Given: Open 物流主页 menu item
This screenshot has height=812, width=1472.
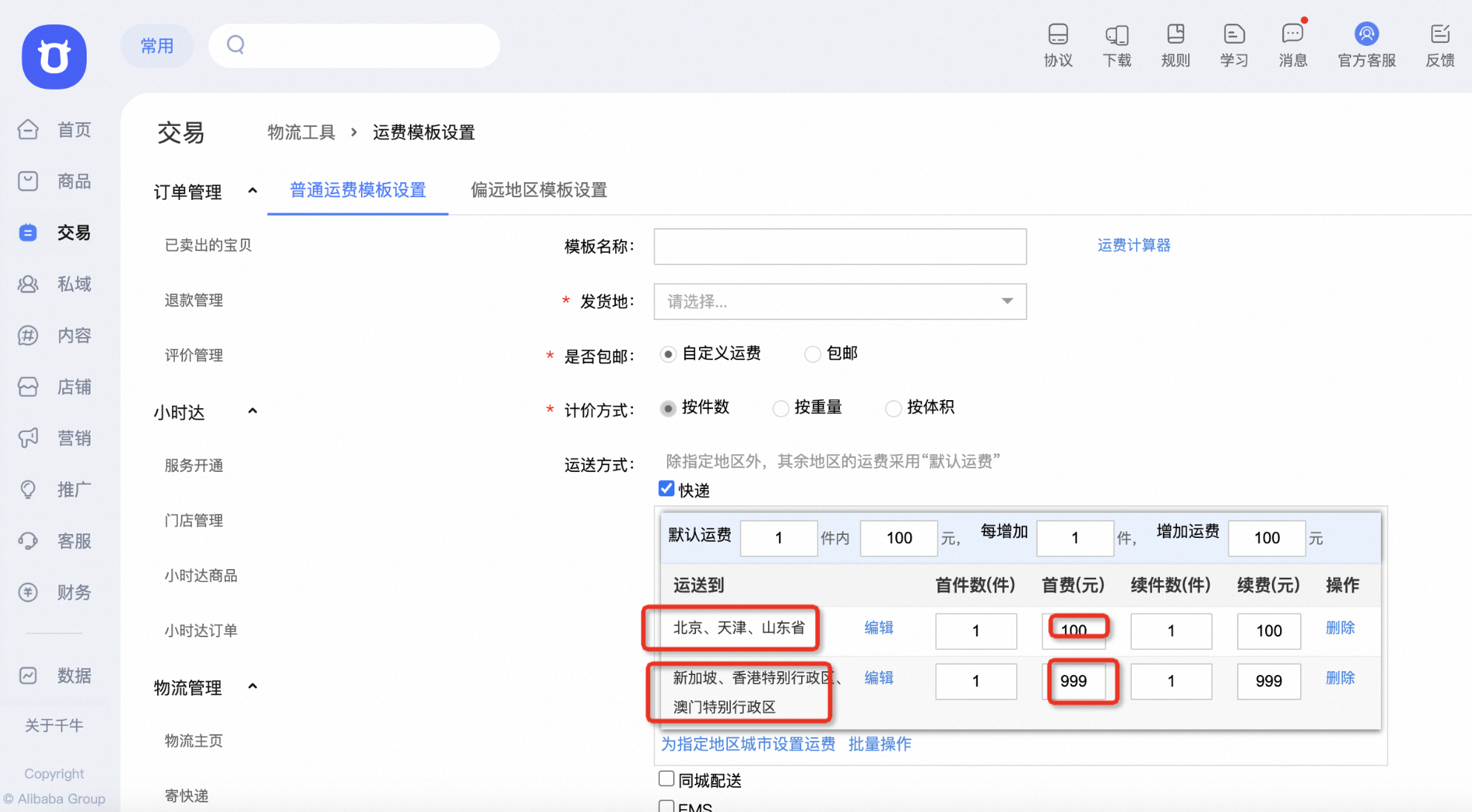Looking at the screenshot, I should 193,741.
